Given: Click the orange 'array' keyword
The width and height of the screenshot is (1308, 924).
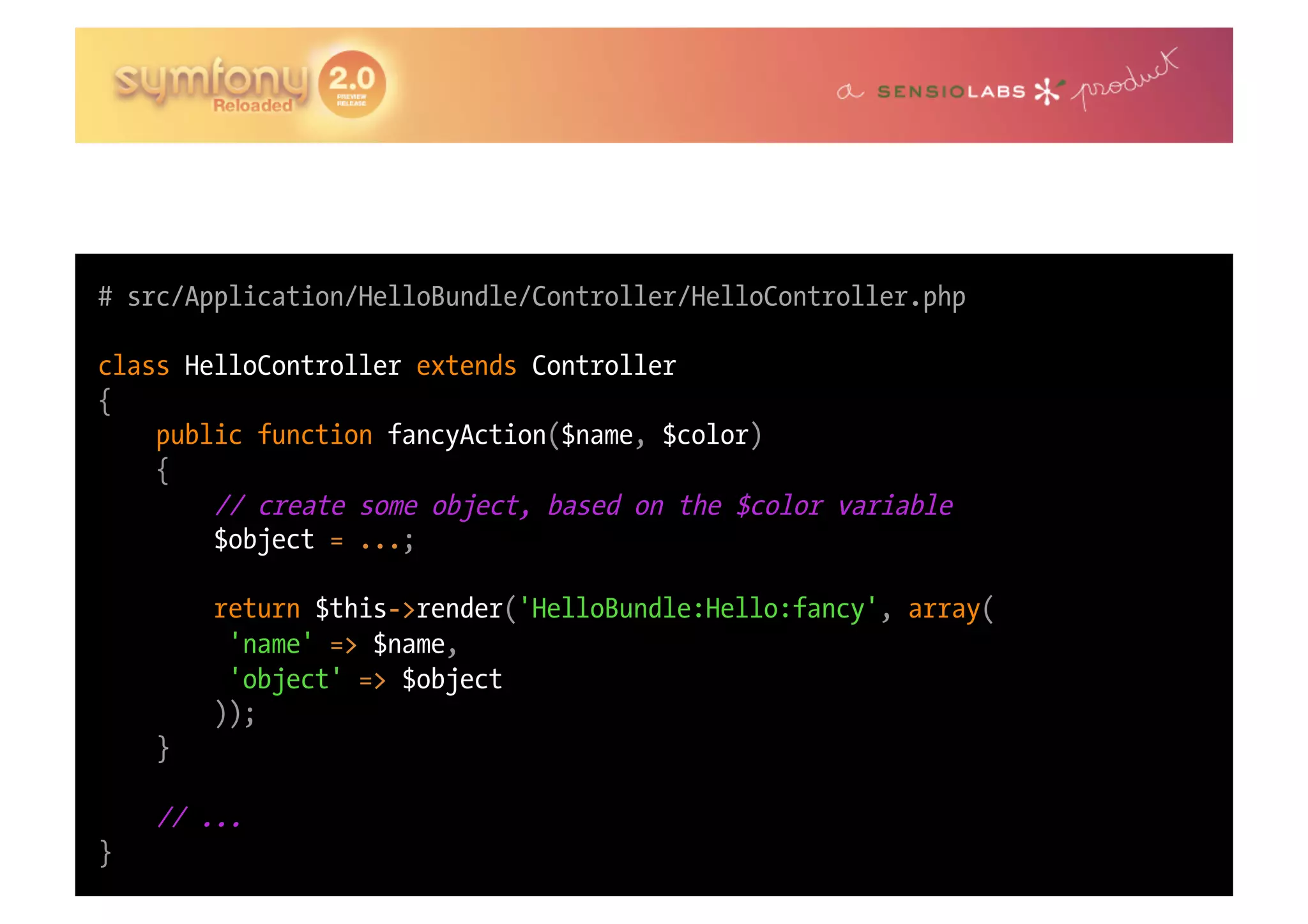Looking at the screenshot, I should pos(943,609).
